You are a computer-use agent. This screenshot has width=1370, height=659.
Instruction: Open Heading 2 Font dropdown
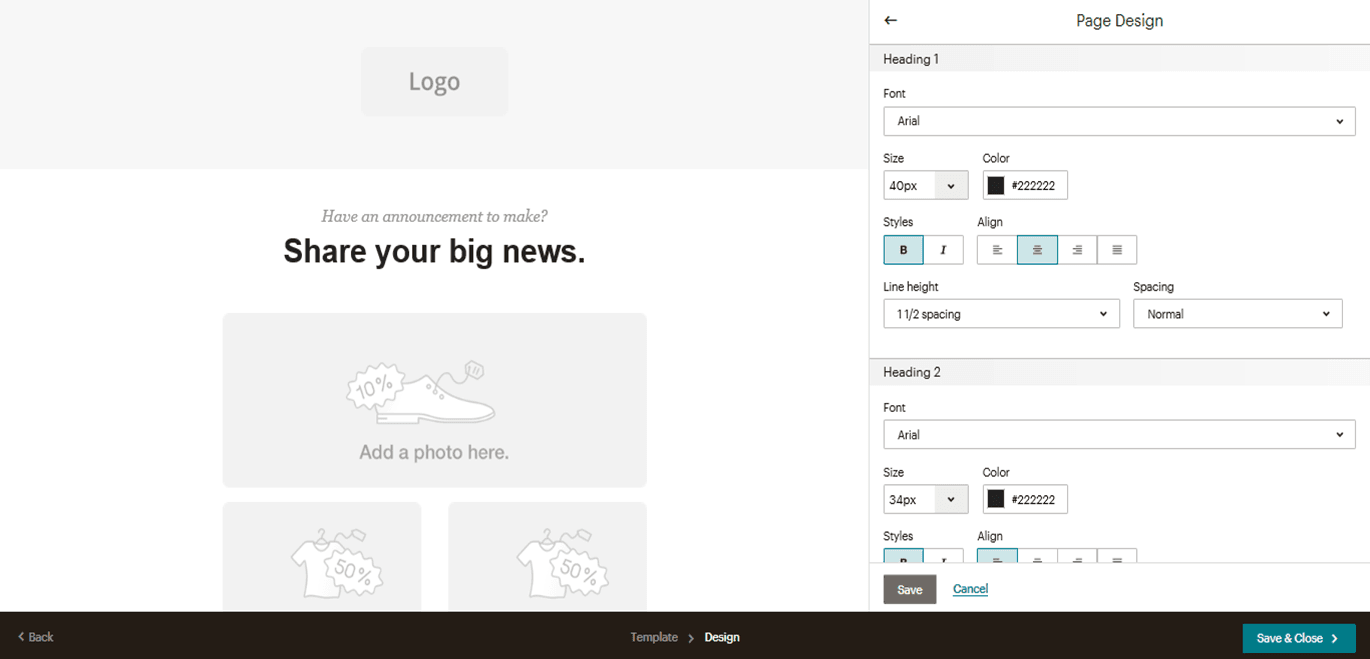pos(1119,435)
